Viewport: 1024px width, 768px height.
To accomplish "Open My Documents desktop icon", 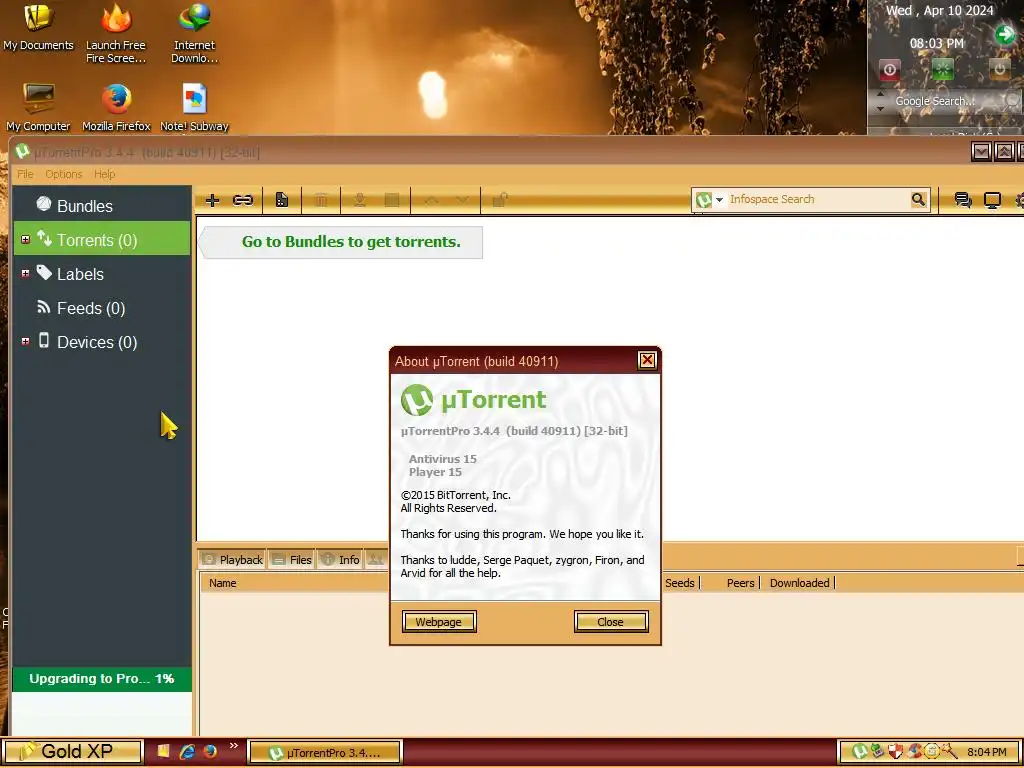I will 38,26.
